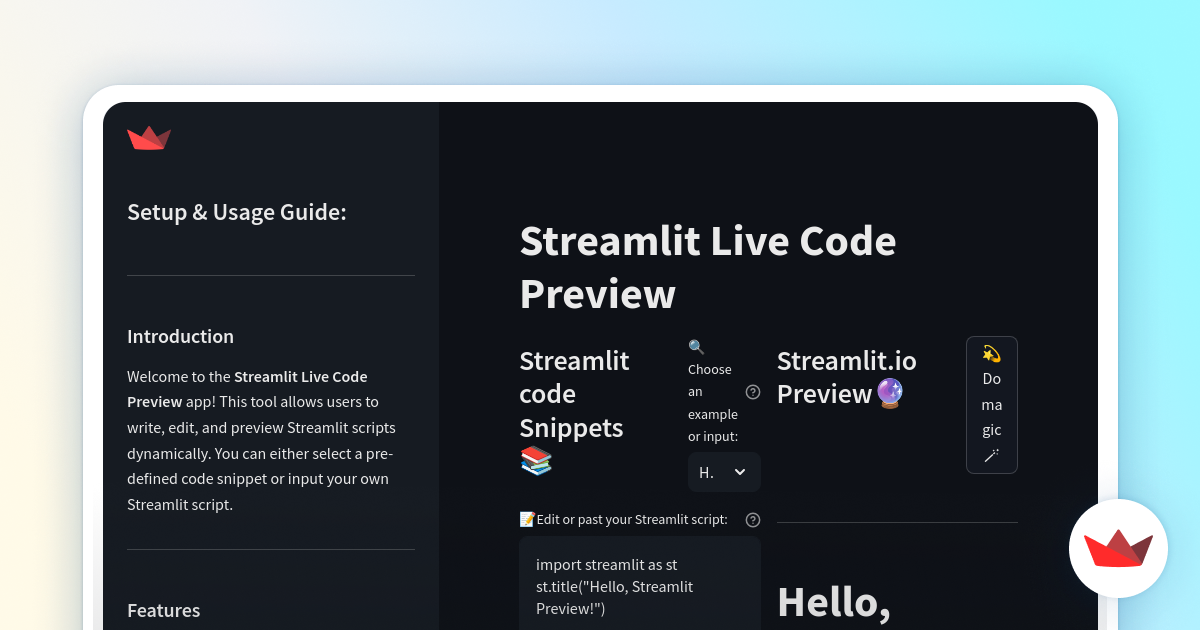This screenshot has height=630, width=1200.
Task: Open help tooltip for Choose an example
Action: coord(753,392)
